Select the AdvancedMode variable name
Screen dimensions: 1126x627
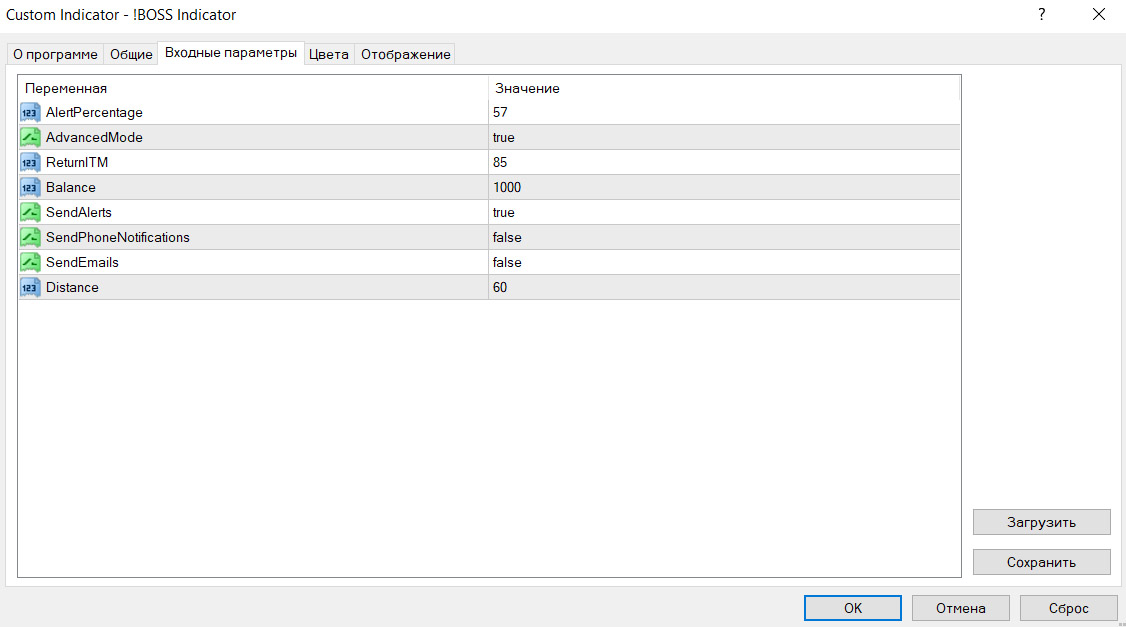pyautogui.click(x=94, y=137)
